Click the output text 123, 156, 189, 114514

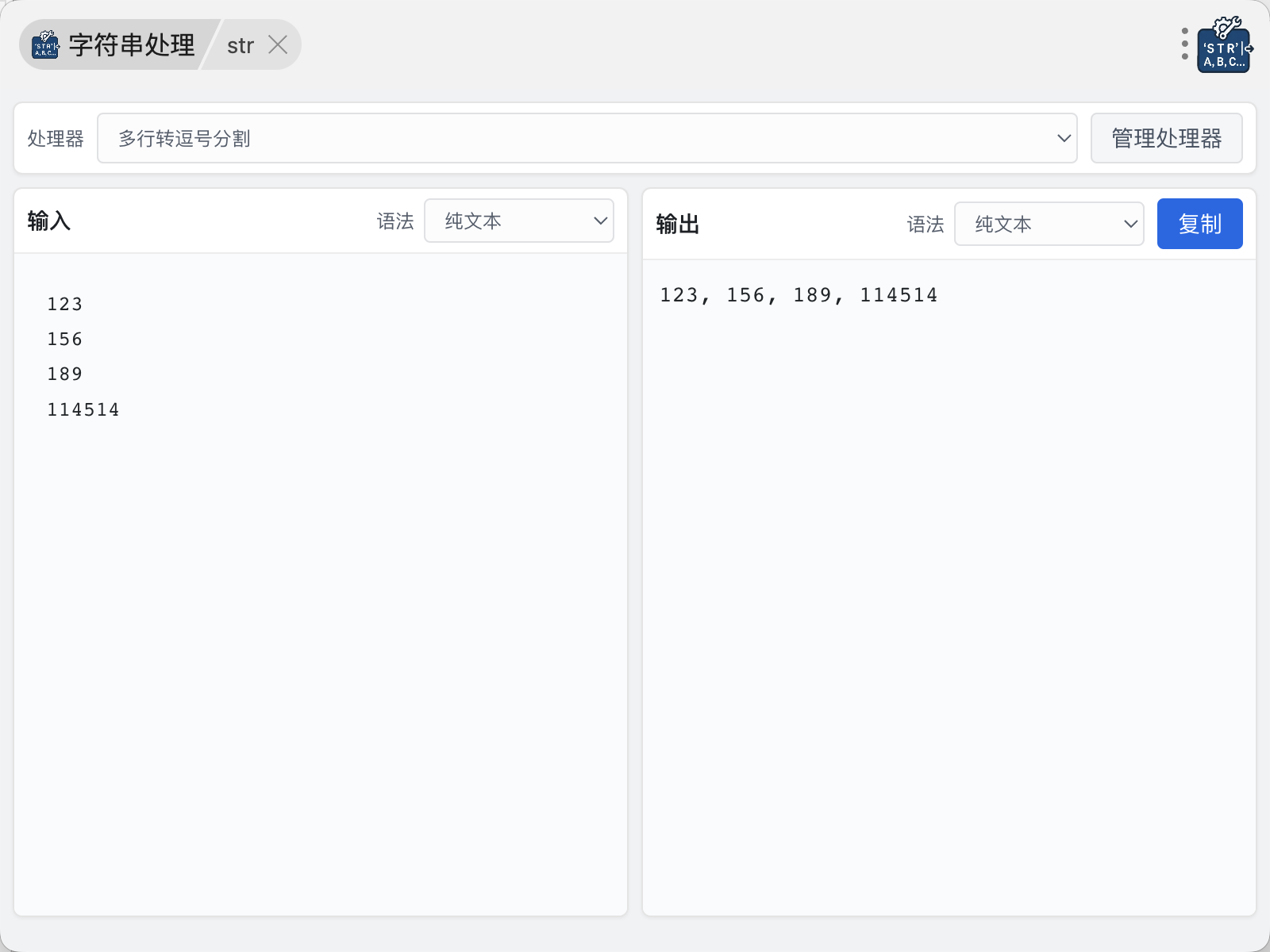point(799,296)
